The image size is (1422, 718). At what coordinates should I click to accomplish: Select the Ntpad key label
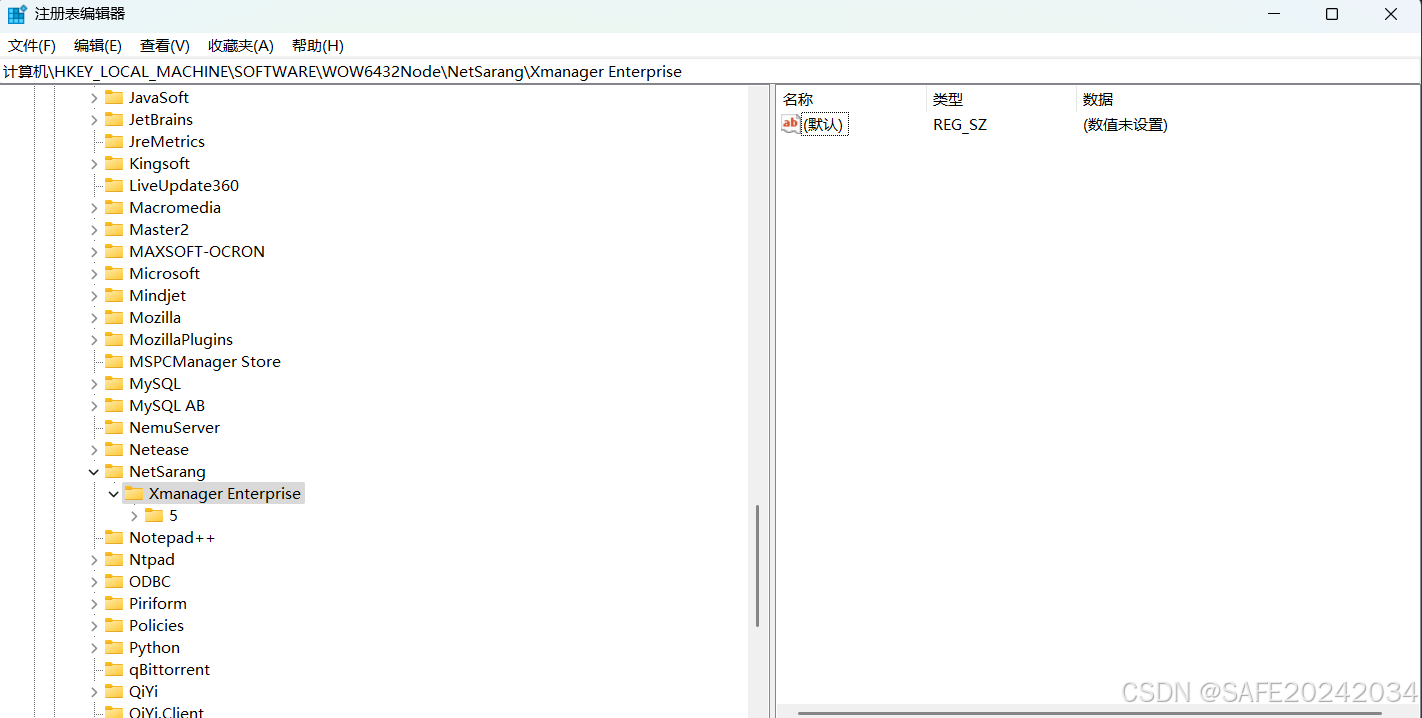tap(152, 559)
